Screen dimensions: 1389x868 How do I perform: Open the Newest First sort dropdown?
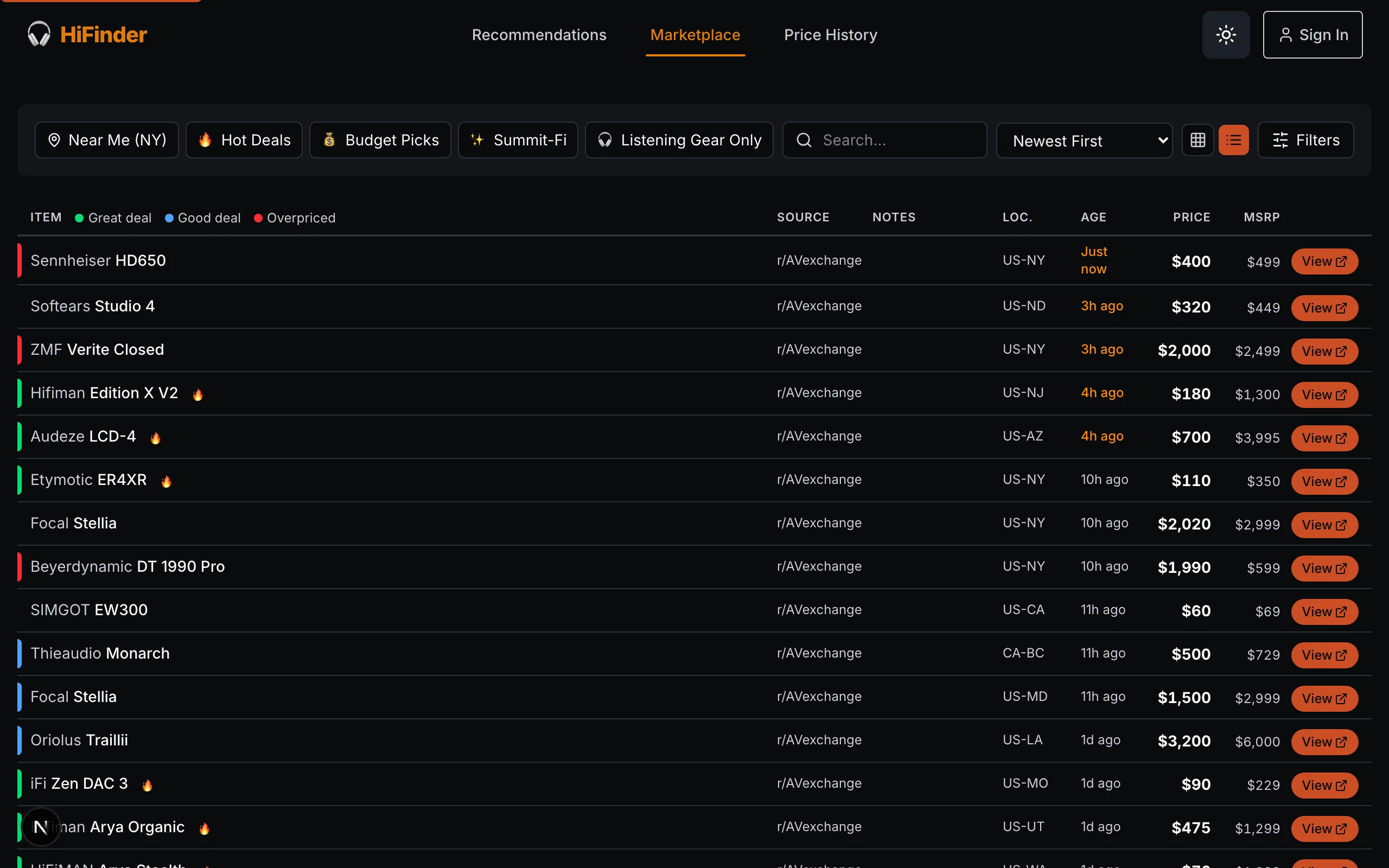[x=1084, y=141]
